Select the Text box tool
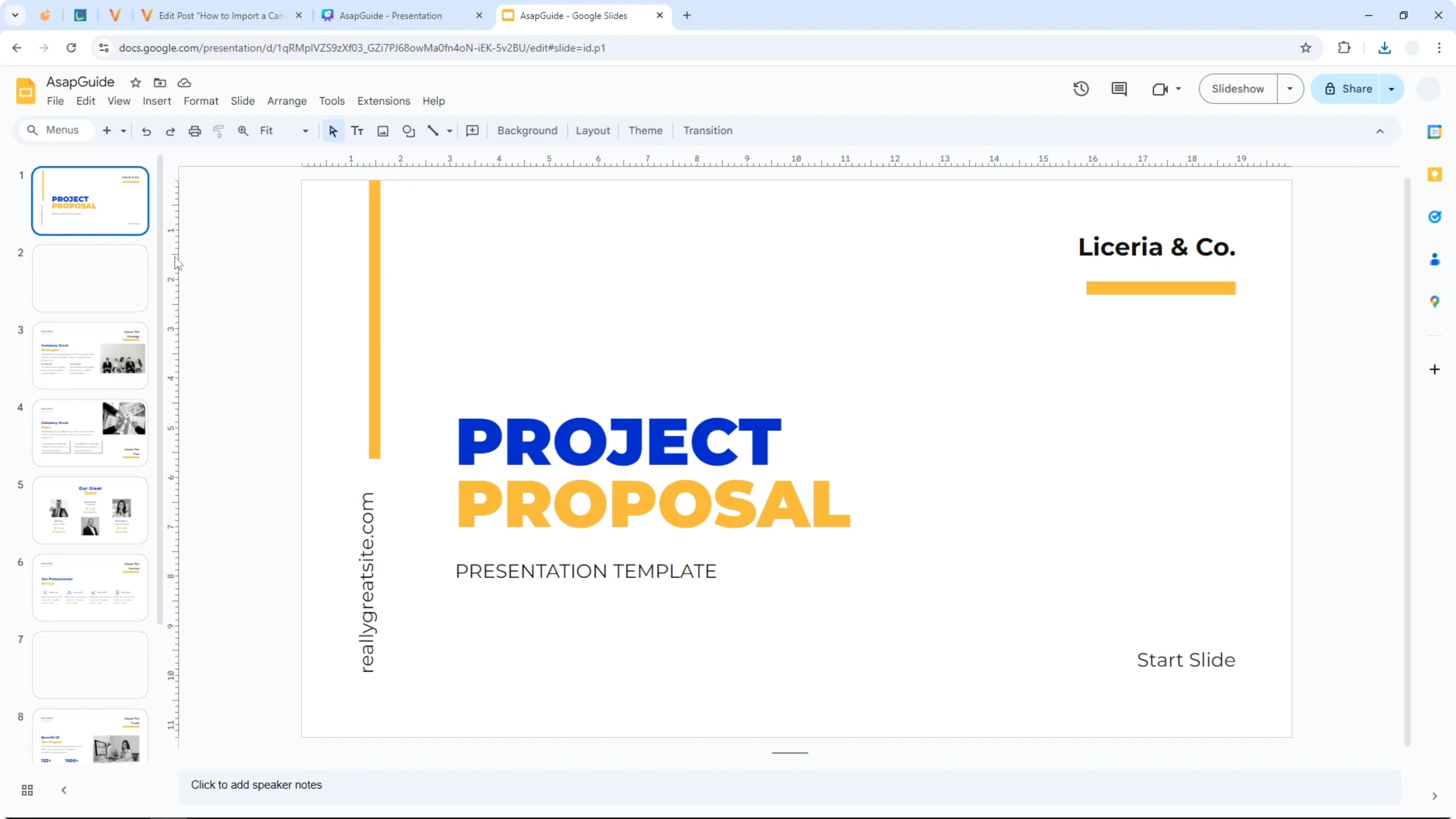The height and width of the screenshot is (819, 1456). point(357,131)
